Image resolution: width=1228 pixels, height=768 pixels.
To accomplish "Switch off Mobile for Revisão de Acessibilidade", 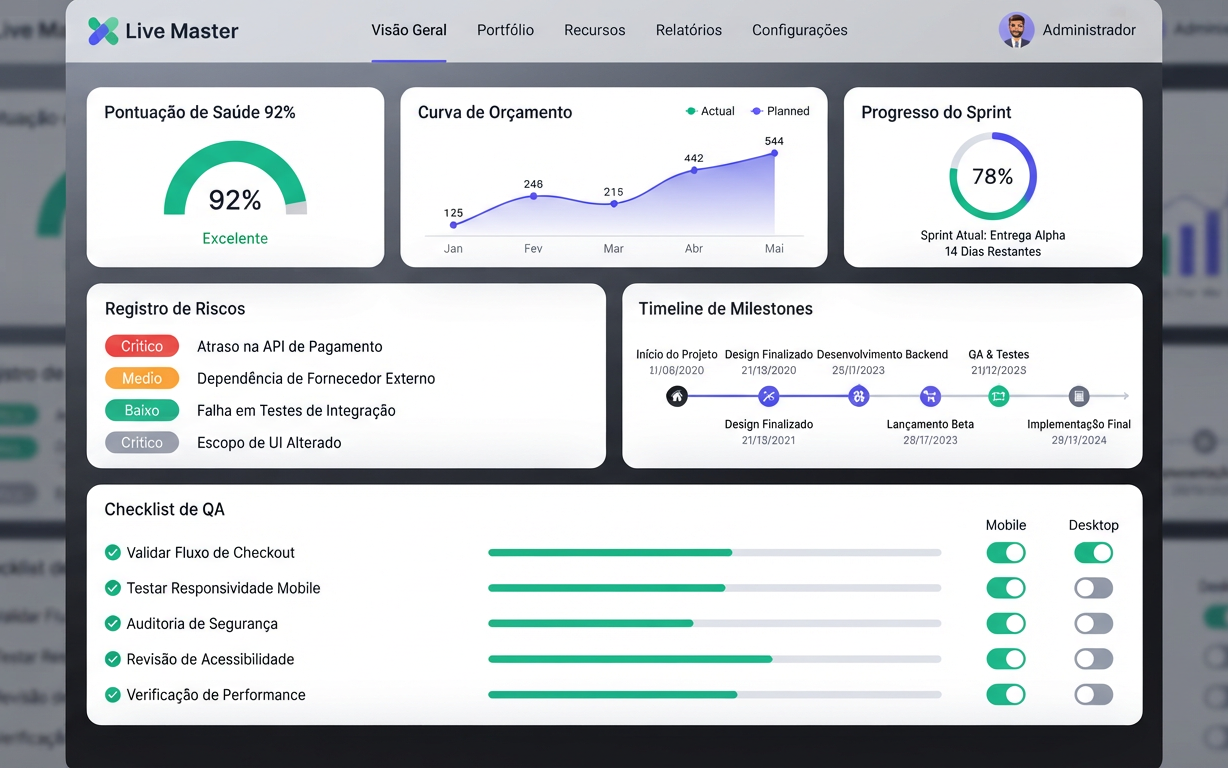I will (x=1006, y=659).
